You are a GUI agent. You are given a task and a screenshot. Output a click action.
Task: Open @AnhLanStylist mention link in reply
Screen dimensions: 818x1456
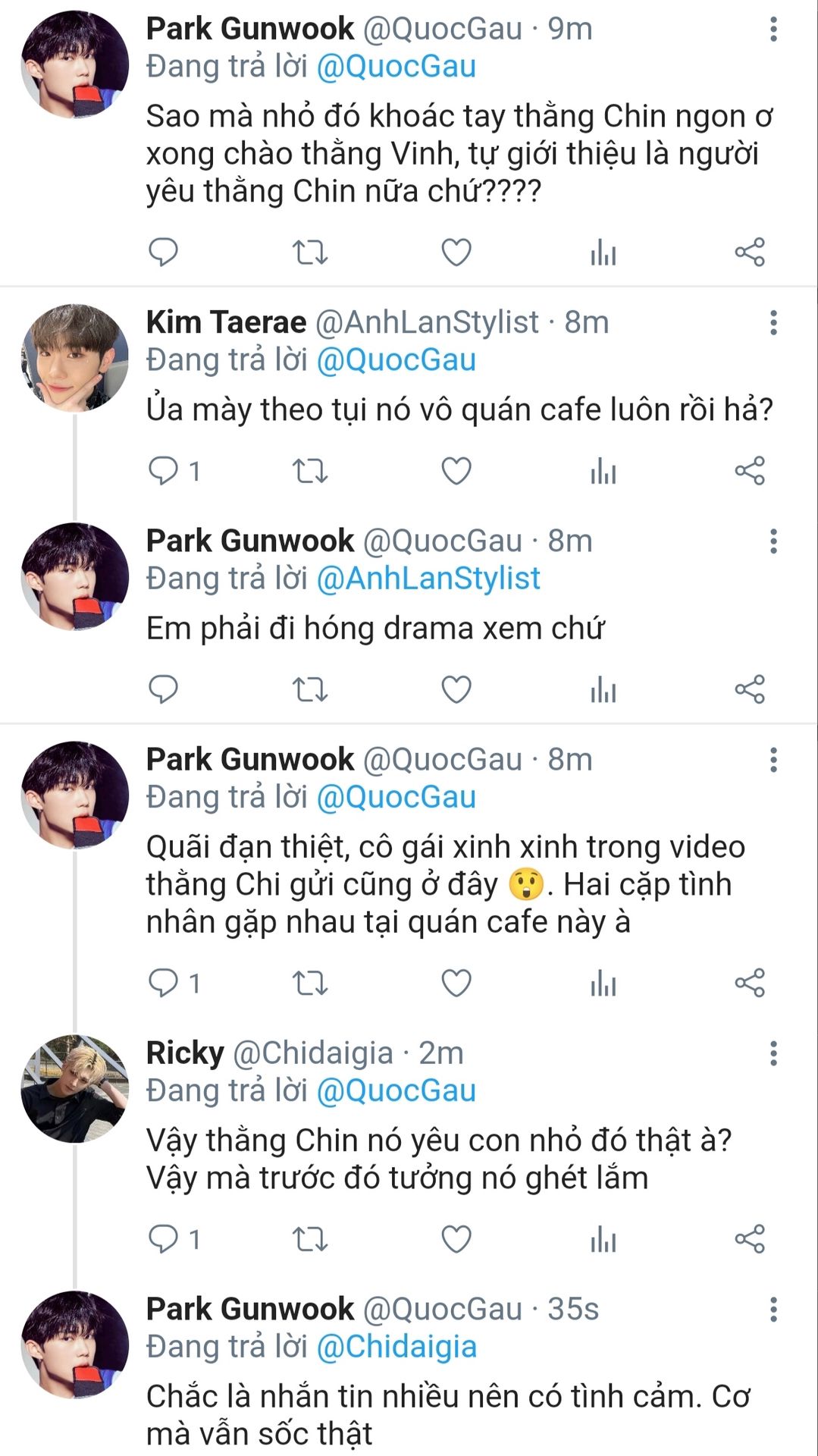[x=428, y=579]
